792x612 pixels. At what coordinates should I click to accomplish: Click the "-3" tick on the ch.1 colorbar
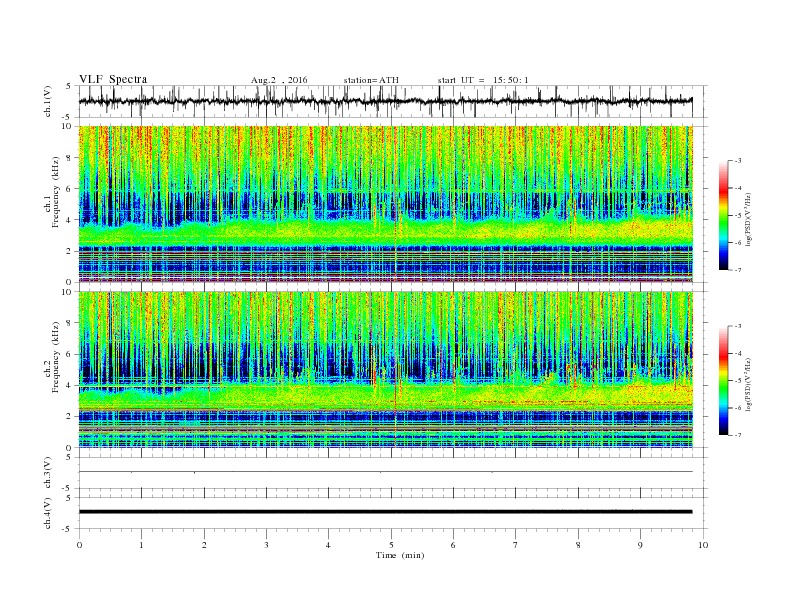coord(738,161)
